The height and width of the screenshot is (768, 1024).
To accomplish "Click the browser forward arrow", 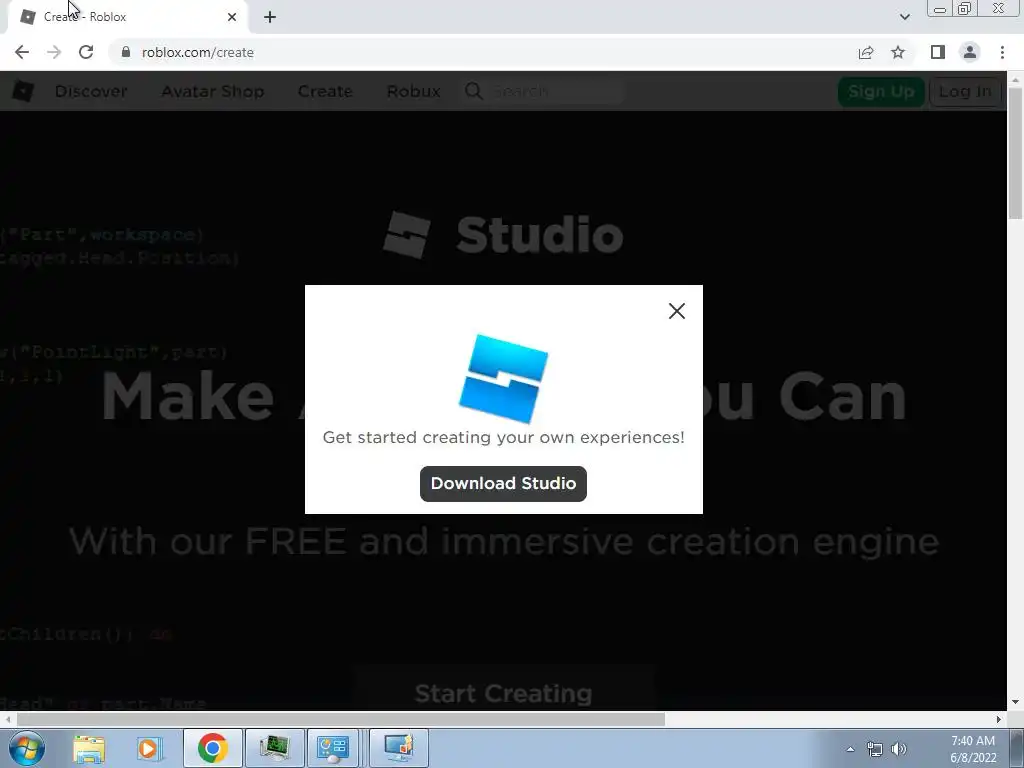I will [x=54, y=52].
